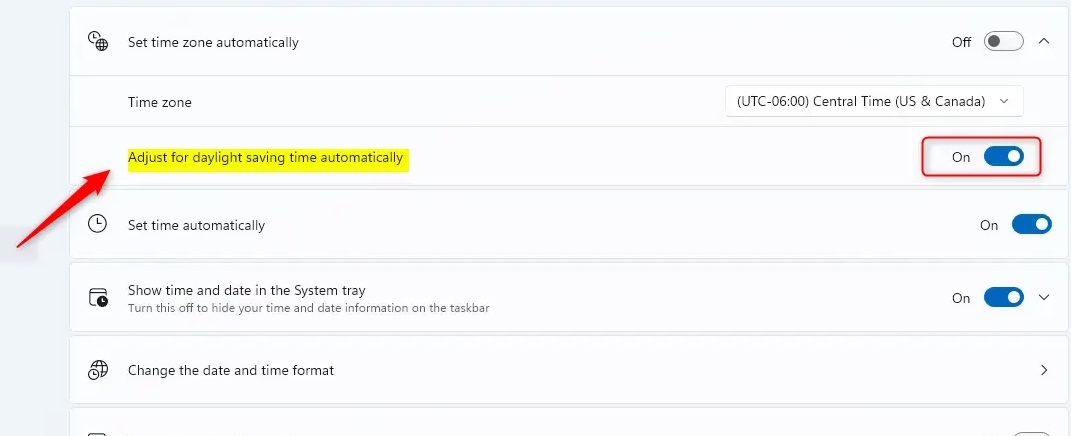Click the "Off" status text beside time zone toggle

[961, 42]
